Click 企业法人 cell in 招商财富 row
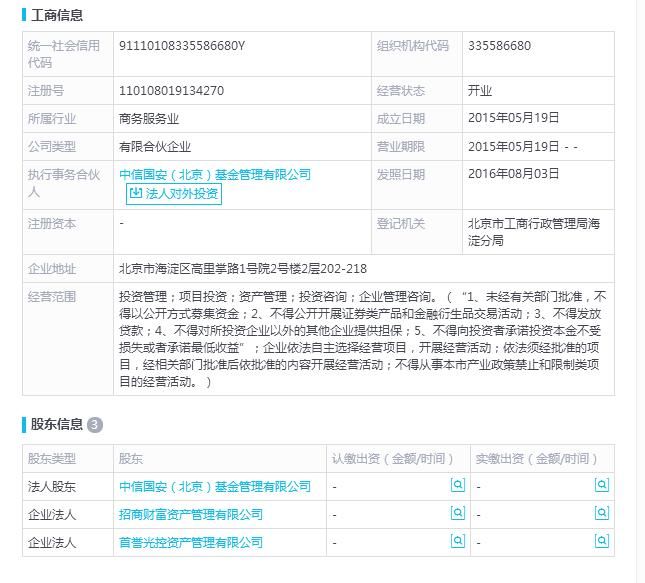 coord(52,515)
